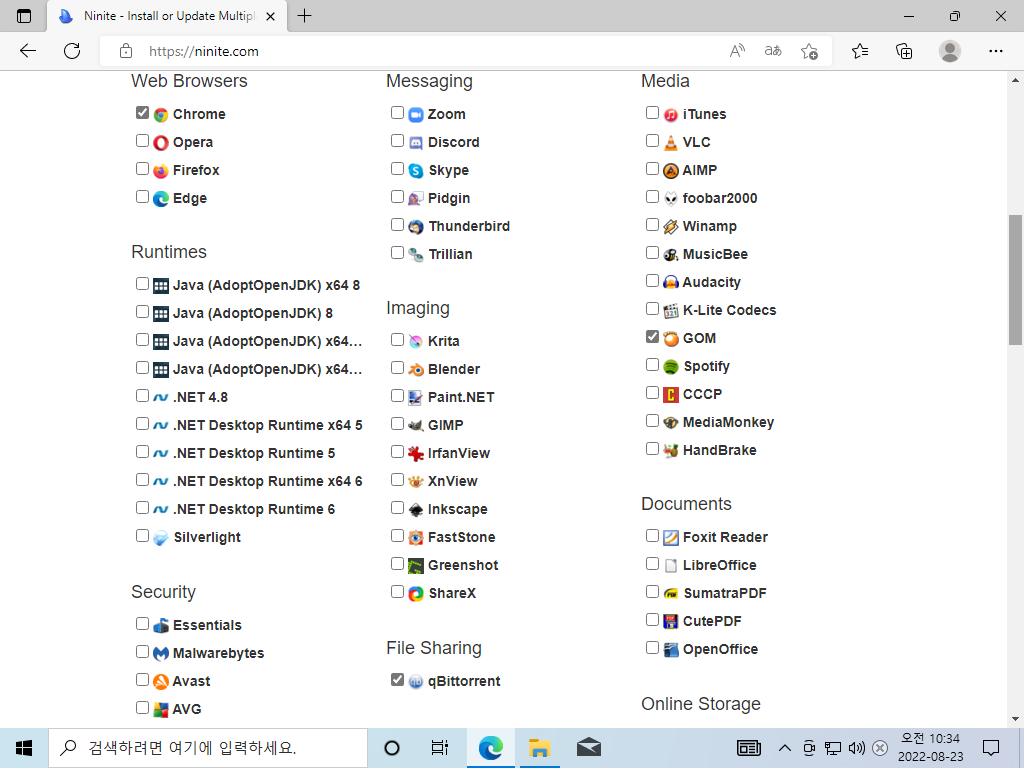Viewport: 1024px width, 768px height.
Task: Click the Spotify green logo icon
Action: pos(671,367)
